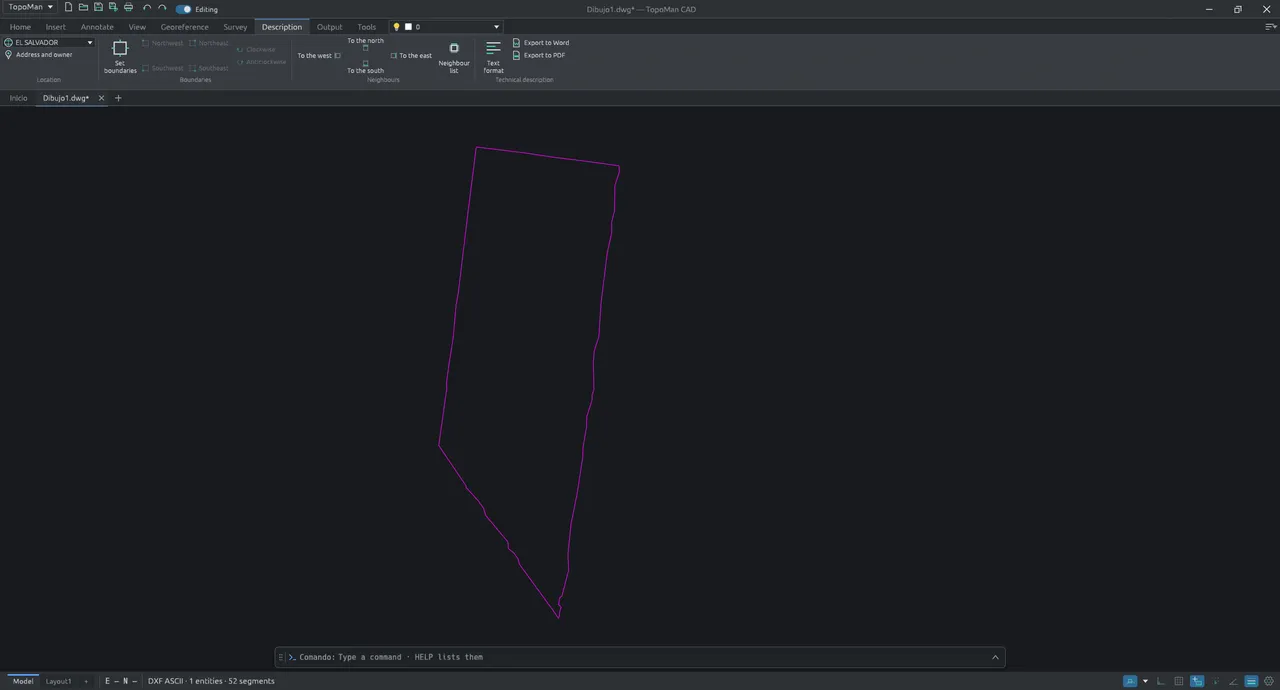Image resolution: width=1280 pixels, height=690 pixels.
Task: Open the TopoMan application menu
Action: (x=30, y=7)
